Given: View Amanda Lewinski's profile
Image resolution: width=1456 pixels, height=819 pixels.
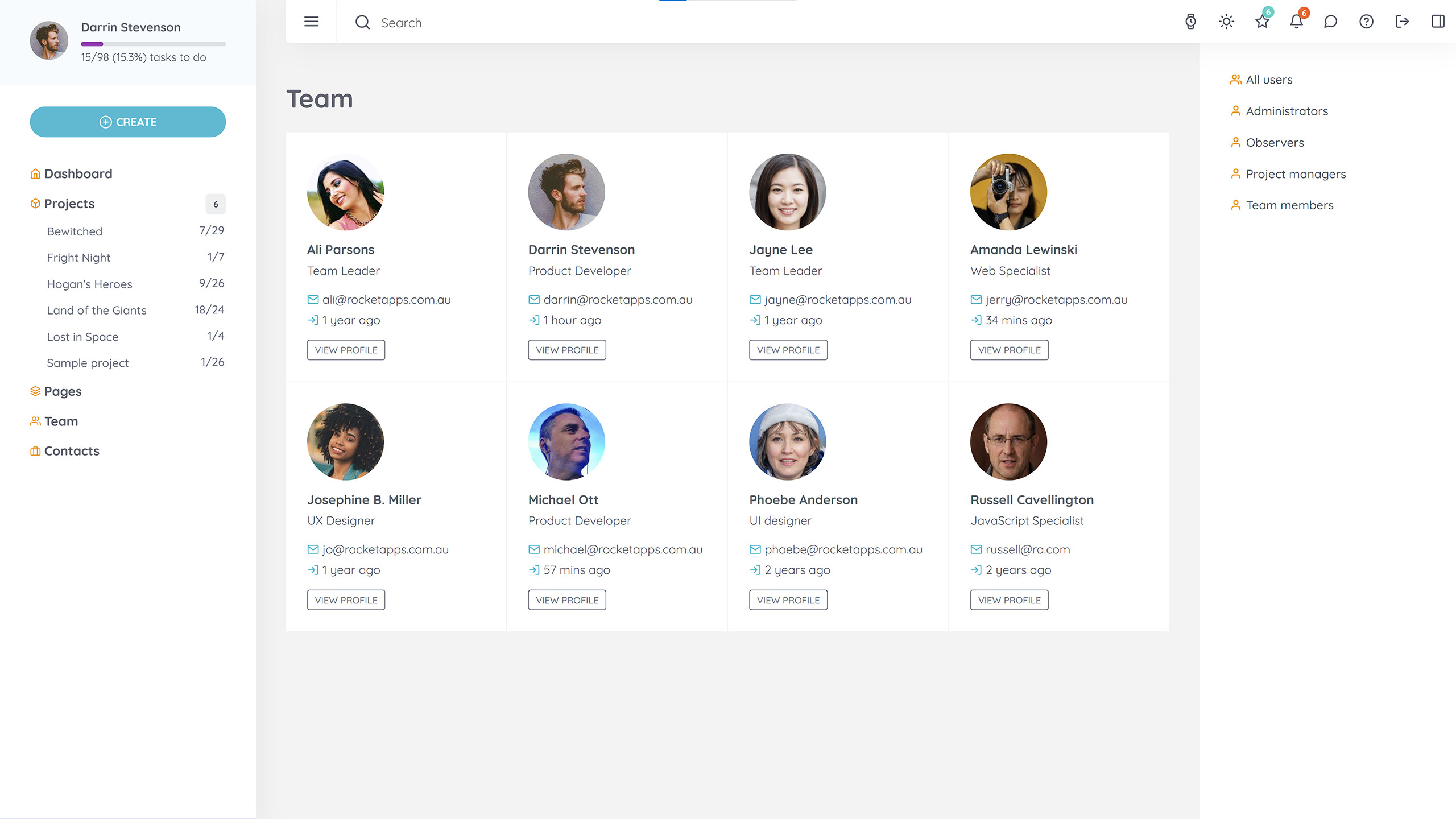Looking at the screenshot, I should tap(1008, 350).
